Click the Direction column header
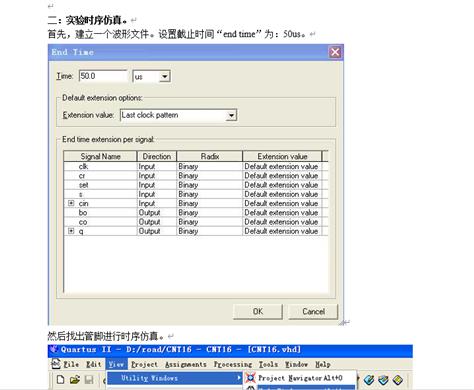 (x=157, y=156)
